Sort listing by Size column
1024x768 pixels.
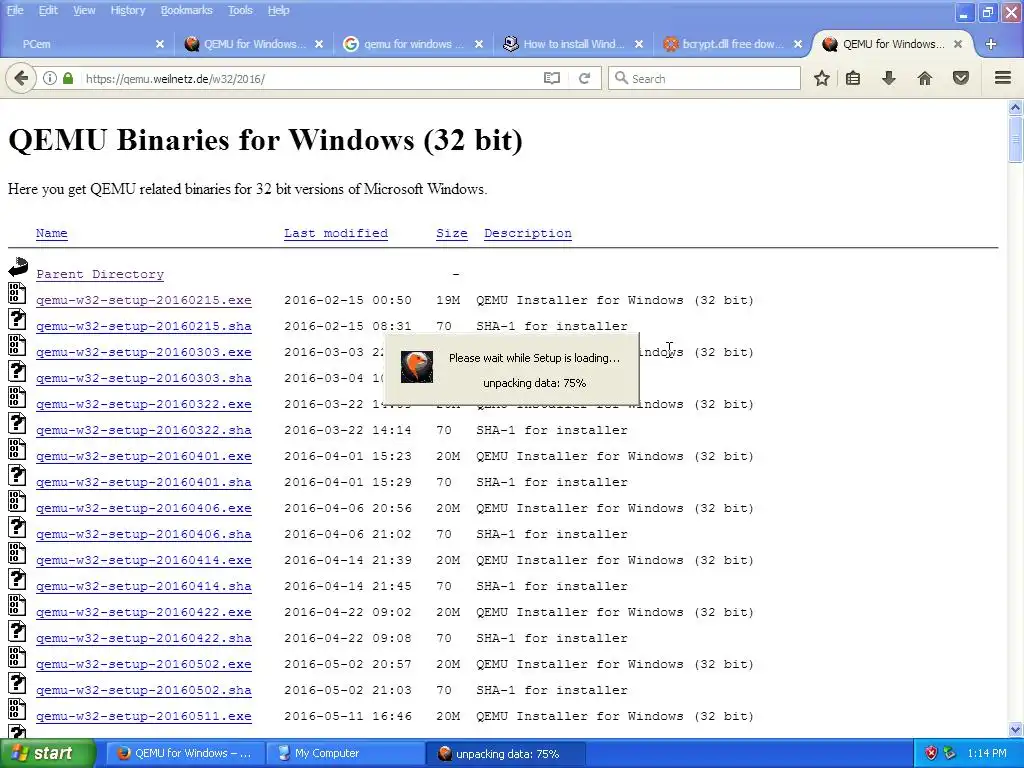pos(452,233)
